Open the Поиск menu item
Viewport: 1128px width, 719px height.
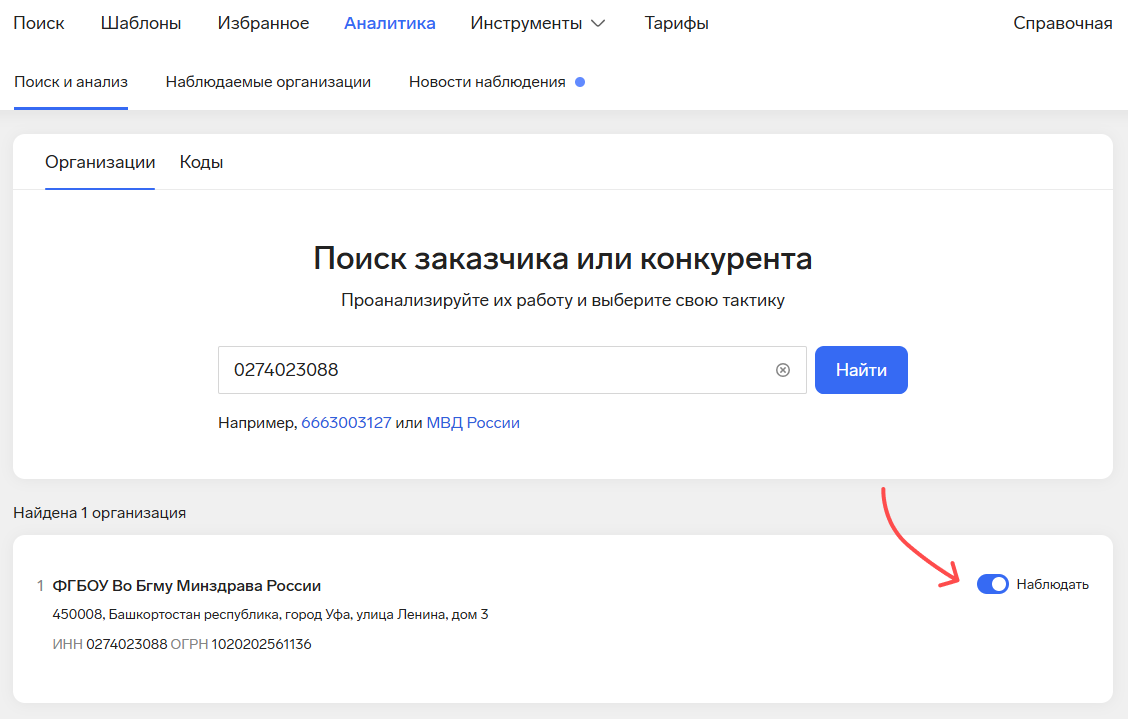(x=38, y=23)
